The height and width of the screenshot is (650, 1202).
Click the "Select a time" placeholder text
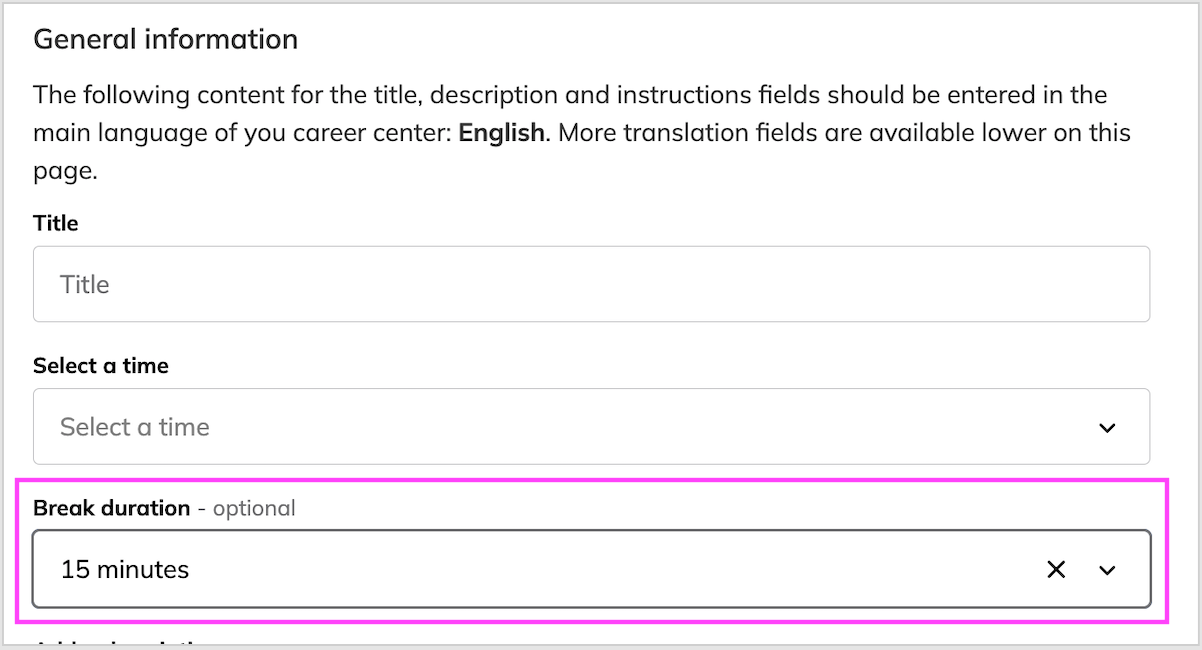(135, 427)
